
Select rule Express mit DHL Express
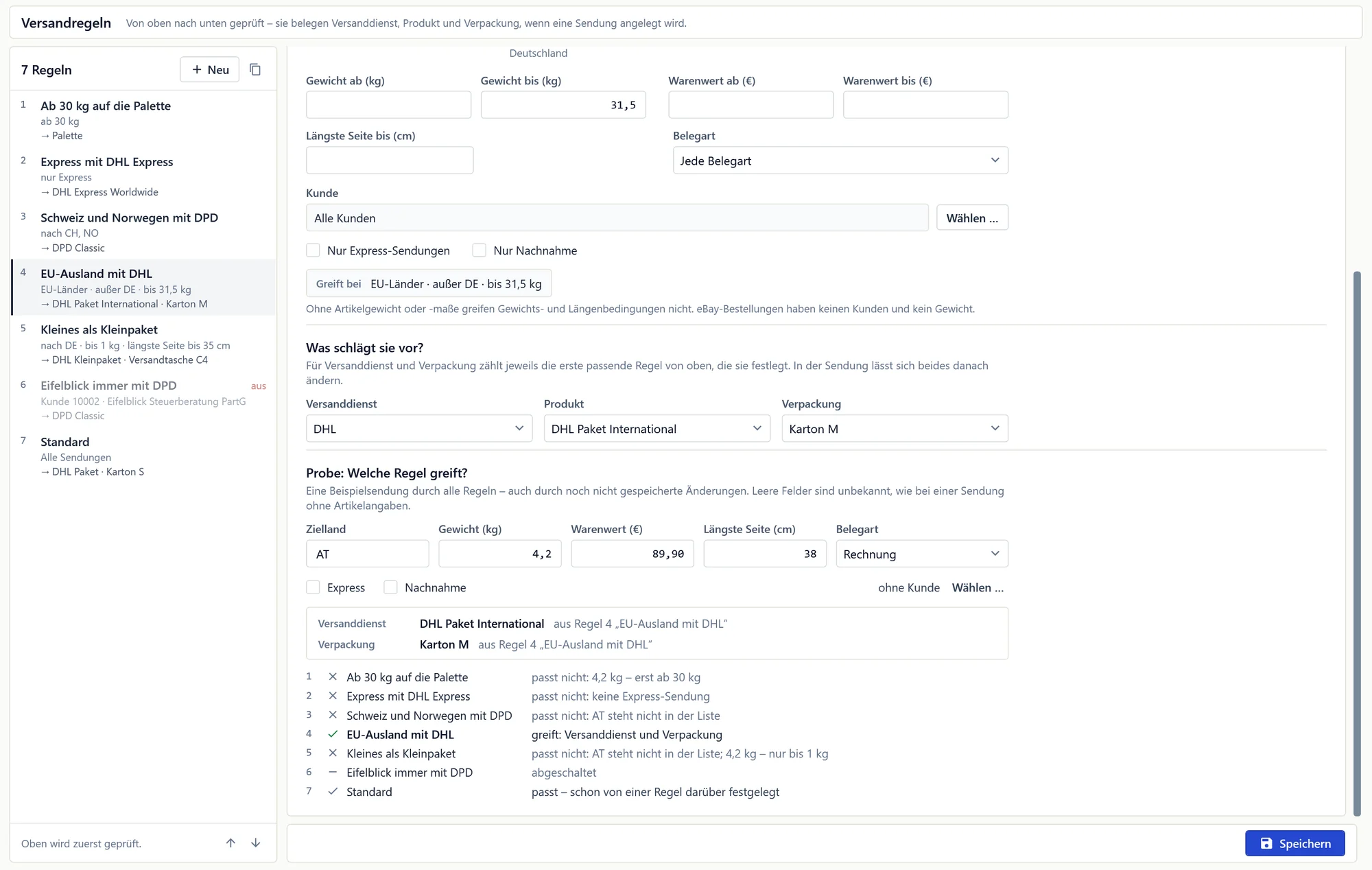(x=143, y=176)
